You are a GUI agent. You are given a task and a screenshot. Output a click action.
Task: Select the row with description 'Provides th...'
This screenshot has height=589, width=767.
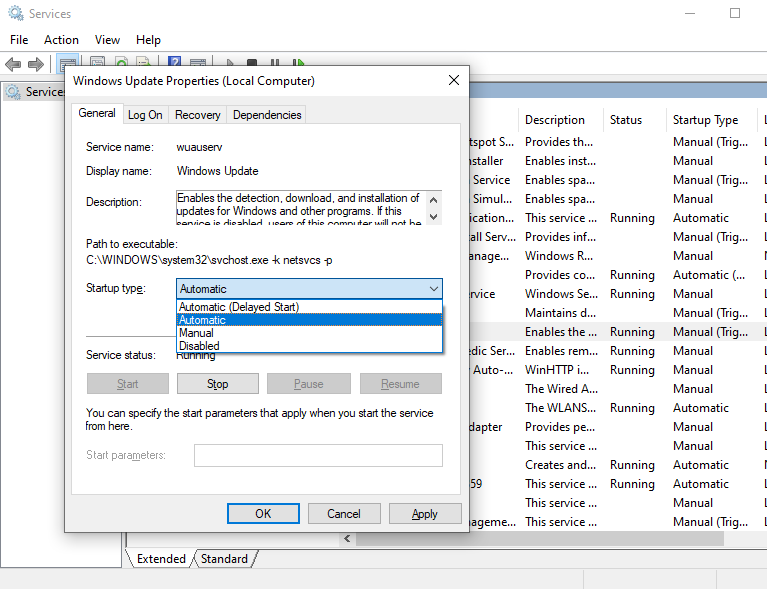pos(618,142)
